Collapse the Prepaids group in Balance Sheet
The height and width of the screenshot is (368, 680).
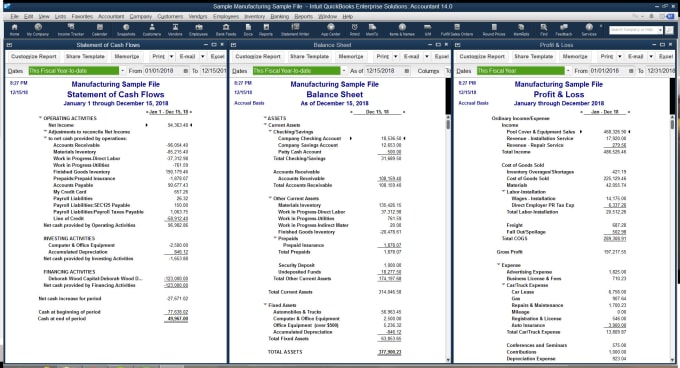pos(275,238)
